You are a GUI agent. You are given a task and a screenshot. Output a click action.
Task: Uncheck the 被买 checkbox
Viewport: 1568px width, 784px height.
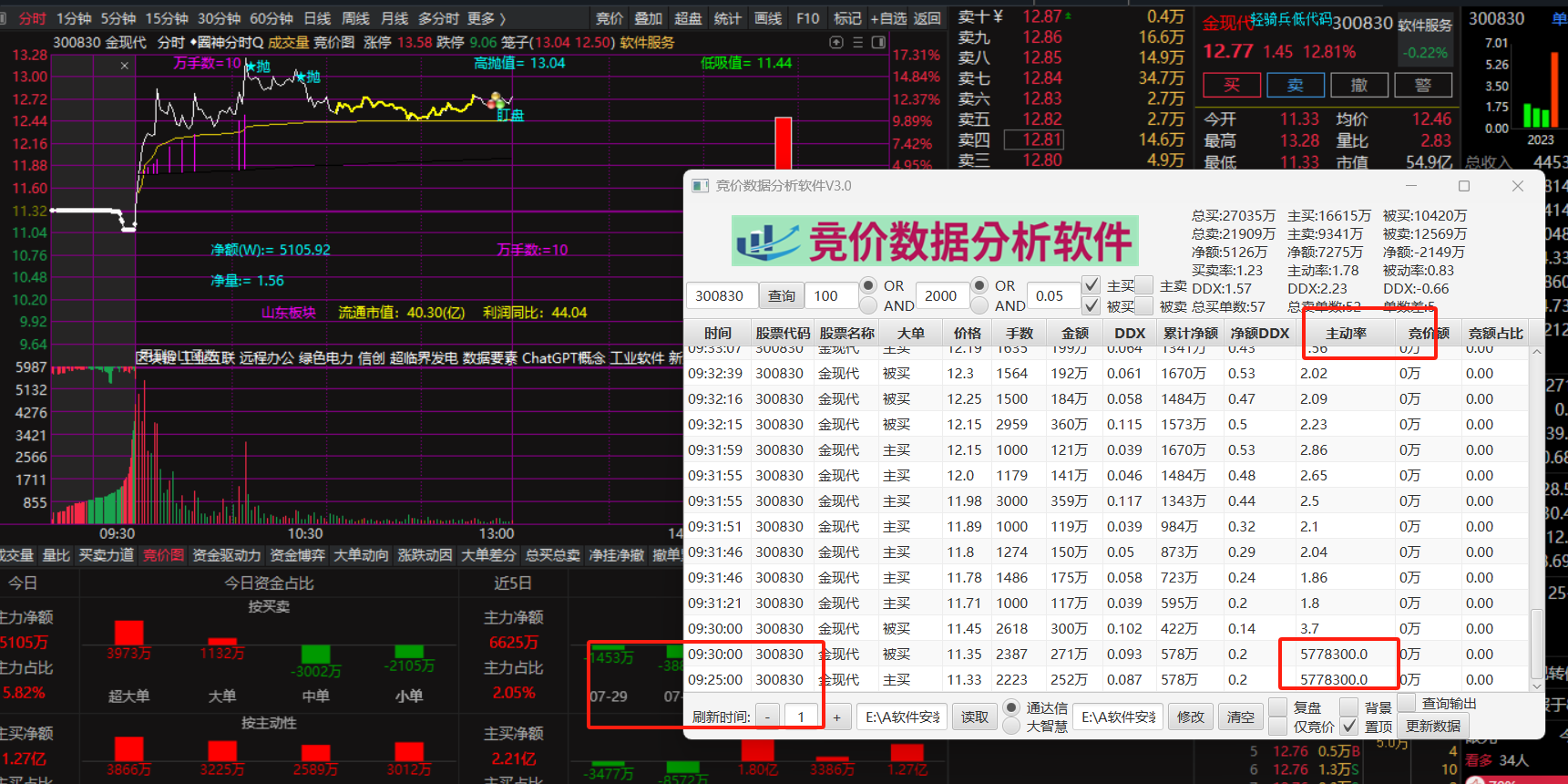coord(1091,306)
